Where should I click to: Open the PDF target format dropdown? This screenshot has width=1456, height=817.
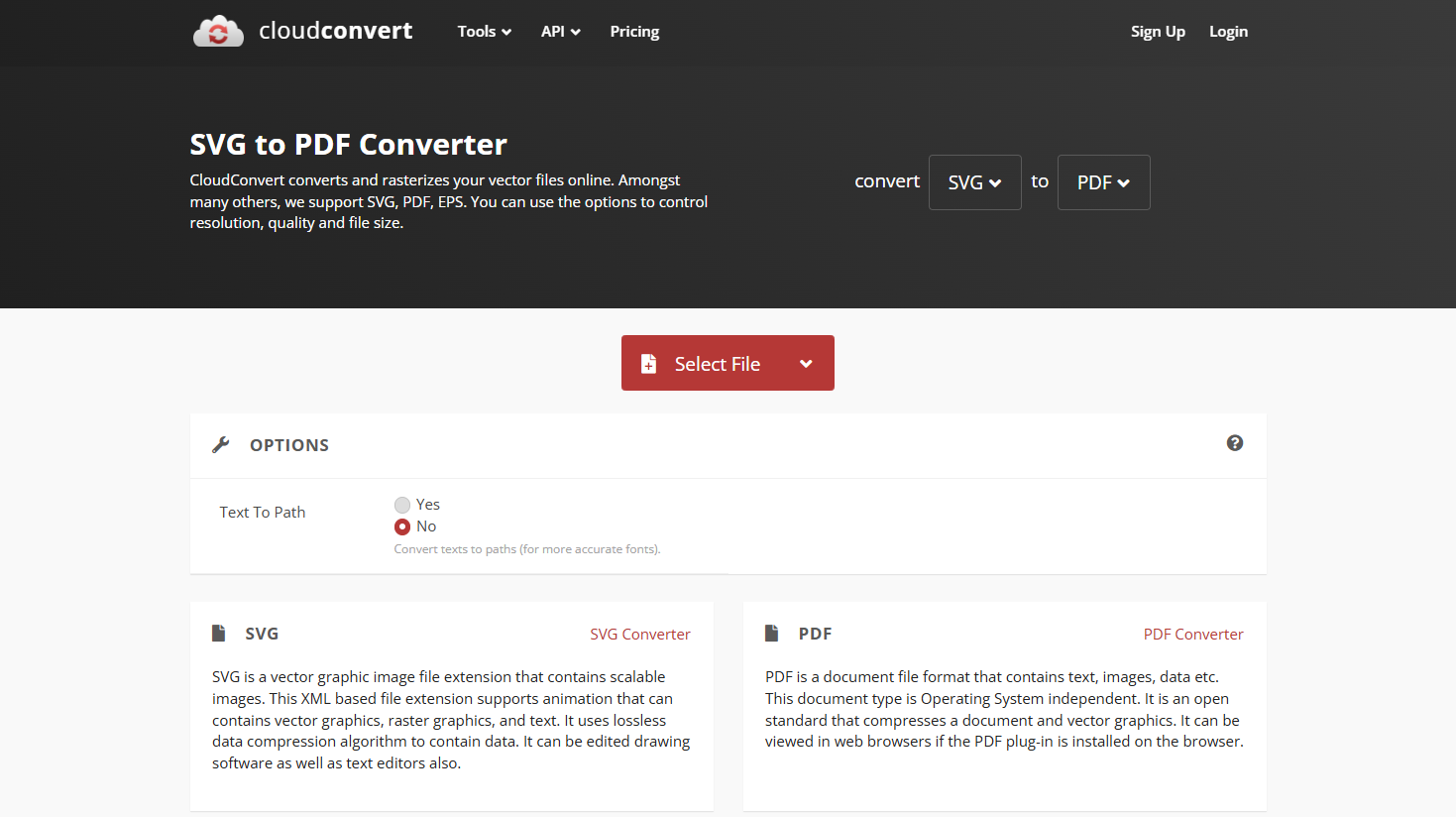(x=1103, y=182)
